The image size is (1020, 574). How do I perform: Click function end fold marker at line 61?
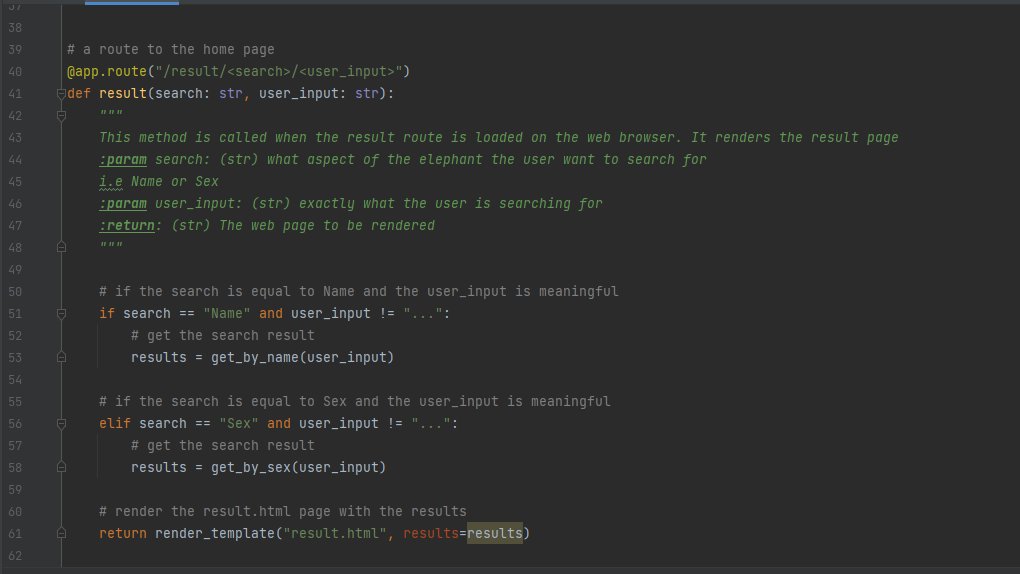coord(61,534)
